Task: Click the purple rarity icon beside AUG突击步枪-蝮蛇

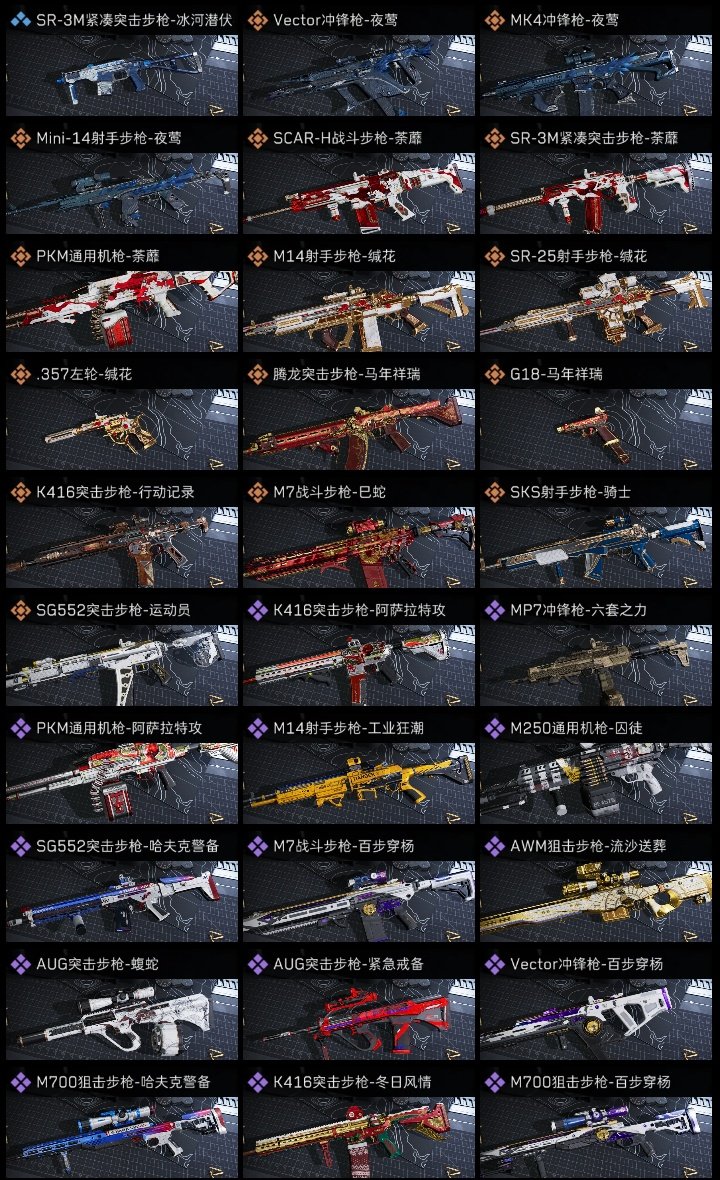Action: (x=20, y=964)
